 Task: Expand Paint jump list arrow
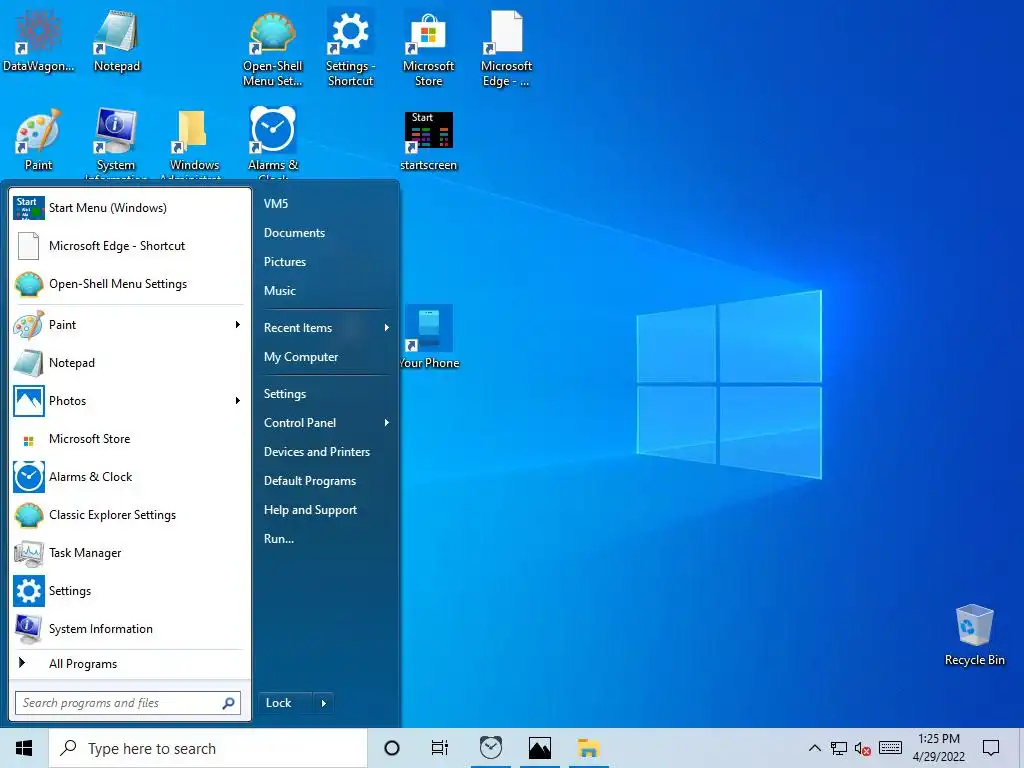click(238, 325)
